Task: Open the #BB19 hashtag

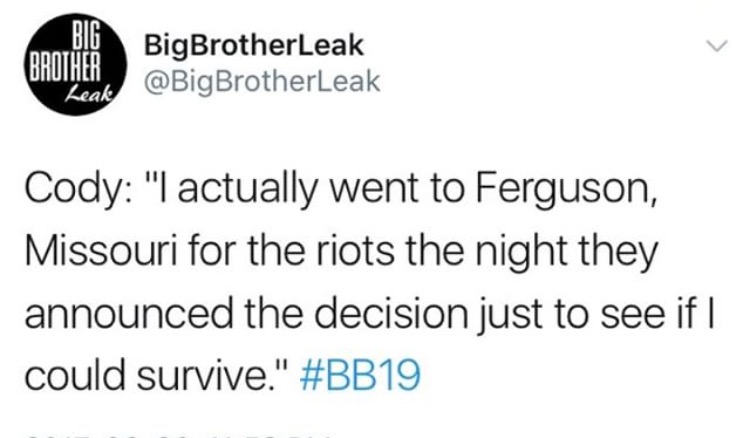Action: click(360, 374)
